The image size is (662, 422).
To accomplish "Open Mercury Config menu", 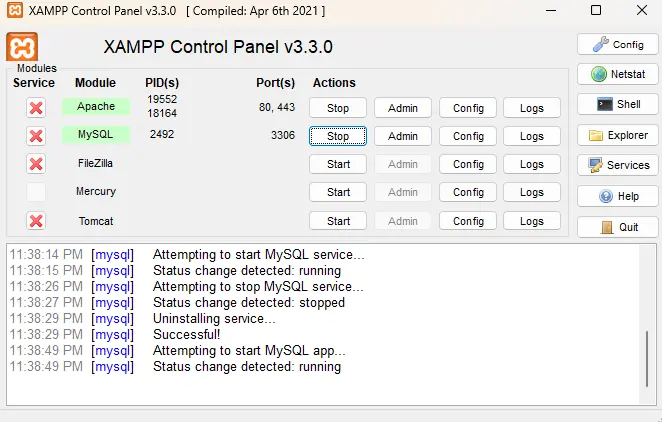I will point(468,192).
